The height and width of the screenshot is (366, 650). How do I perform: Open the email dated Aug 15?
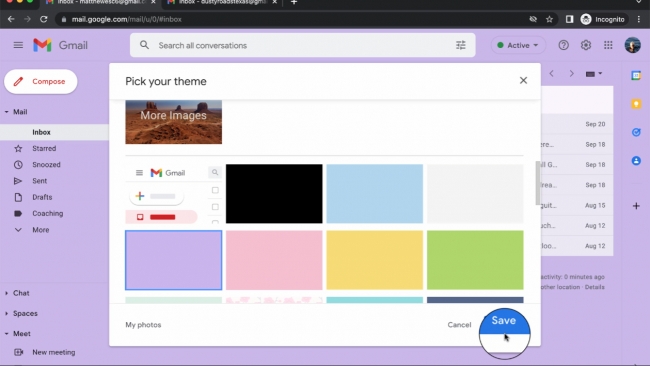click(577, 205)
